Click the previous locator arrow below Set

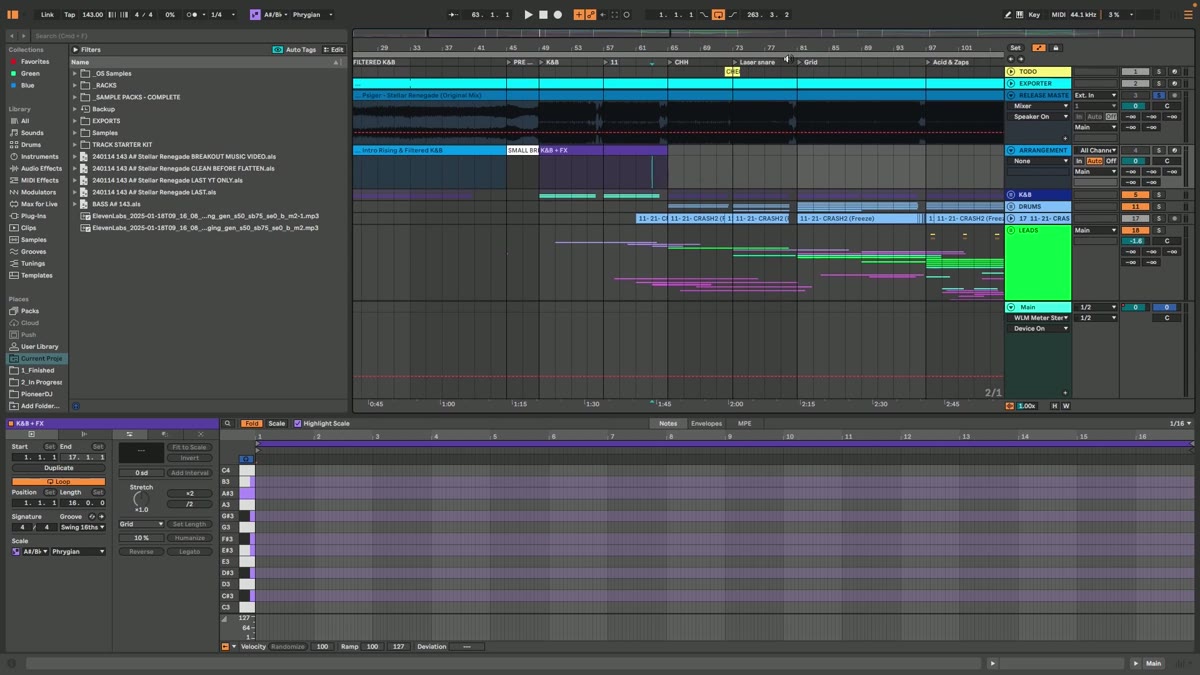coord(1010,59)
